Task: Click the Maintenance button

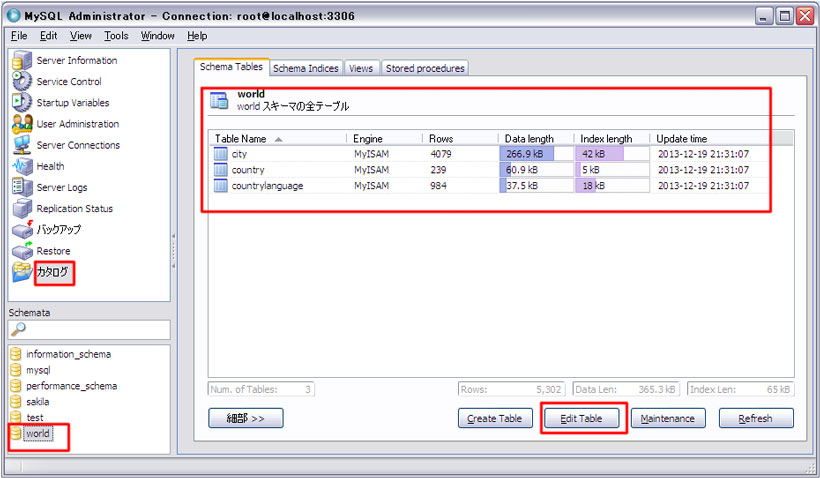Action: point(668,418)
